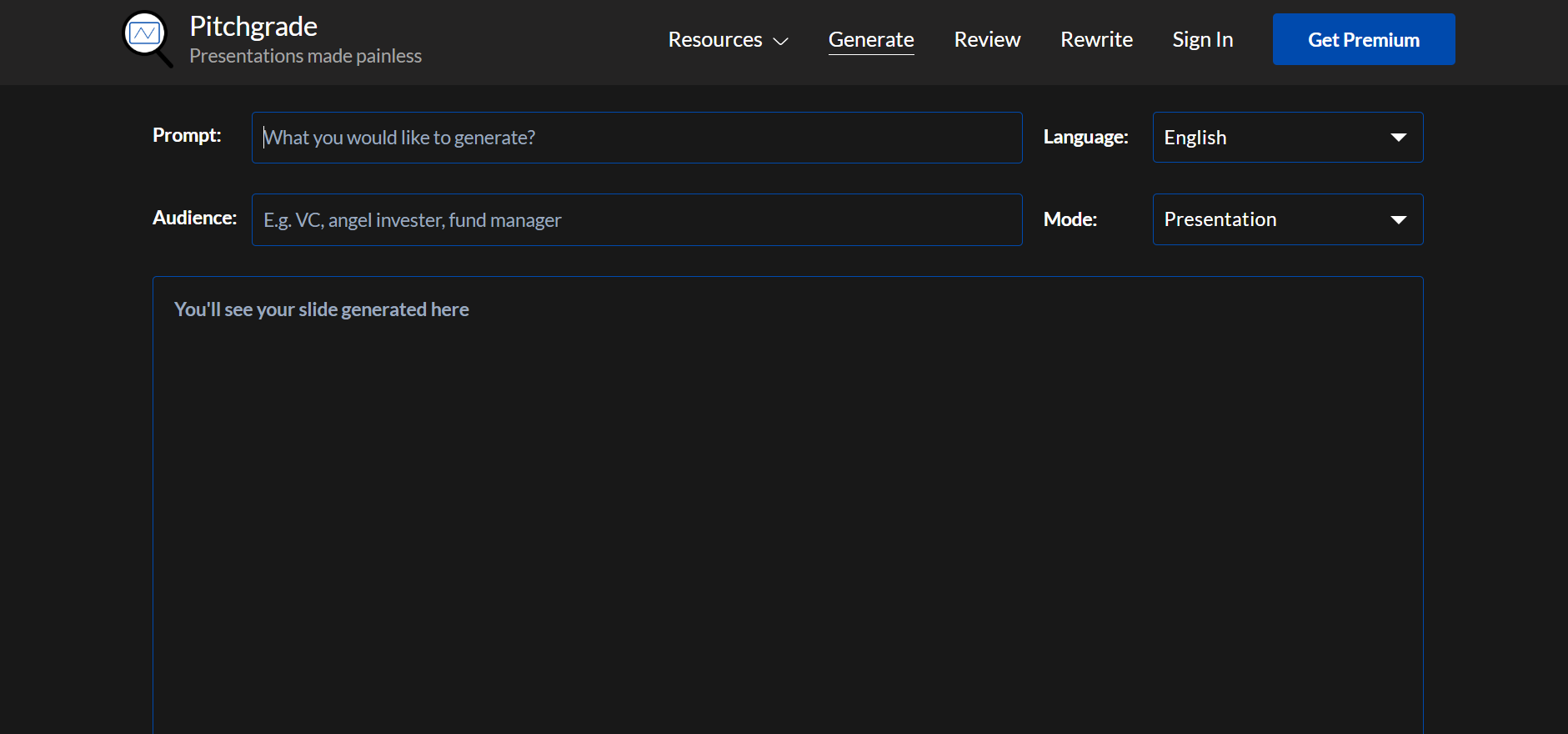Click the arrow on the Mode selector

coord(1398,219)
